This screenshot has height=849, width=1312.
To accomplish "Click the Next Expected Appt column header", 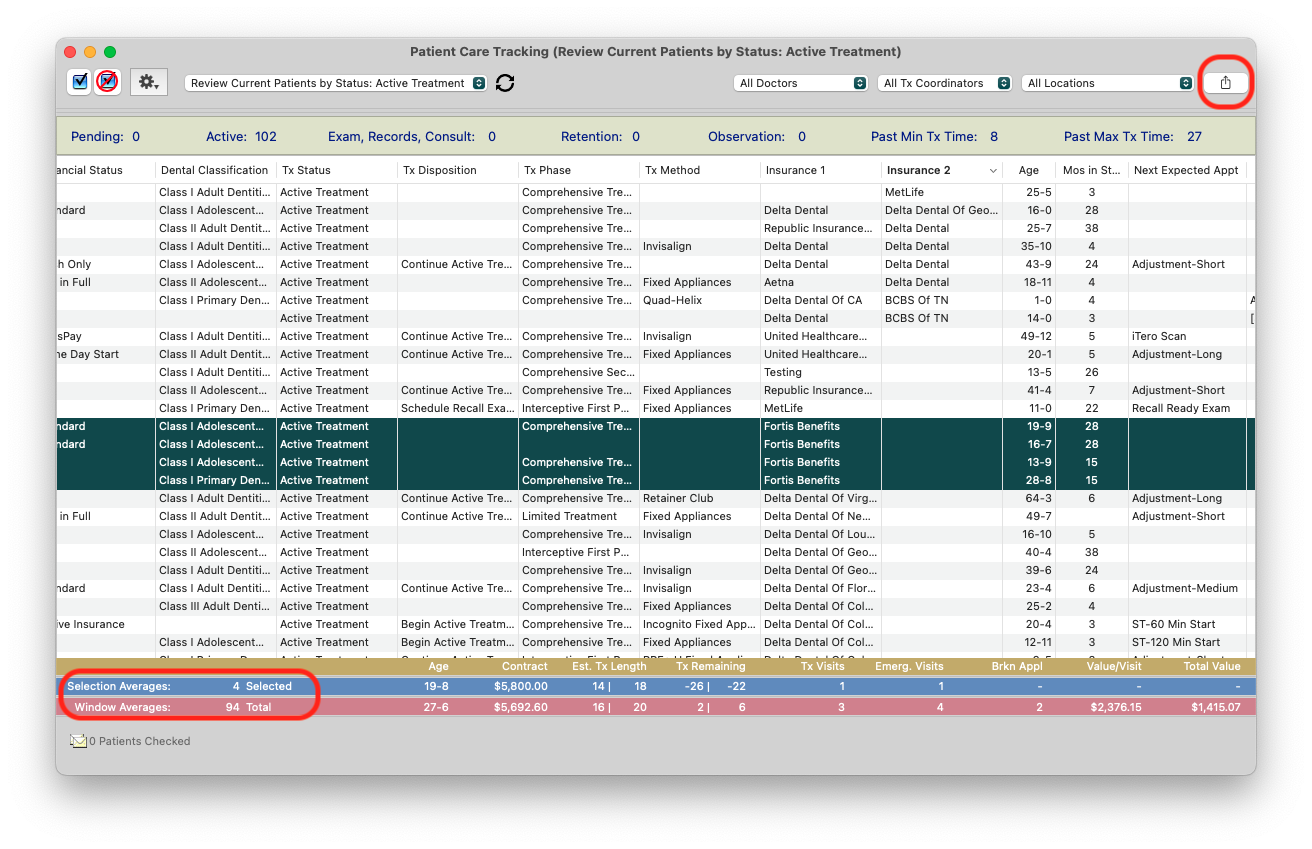I will [x=1185, y=170].
